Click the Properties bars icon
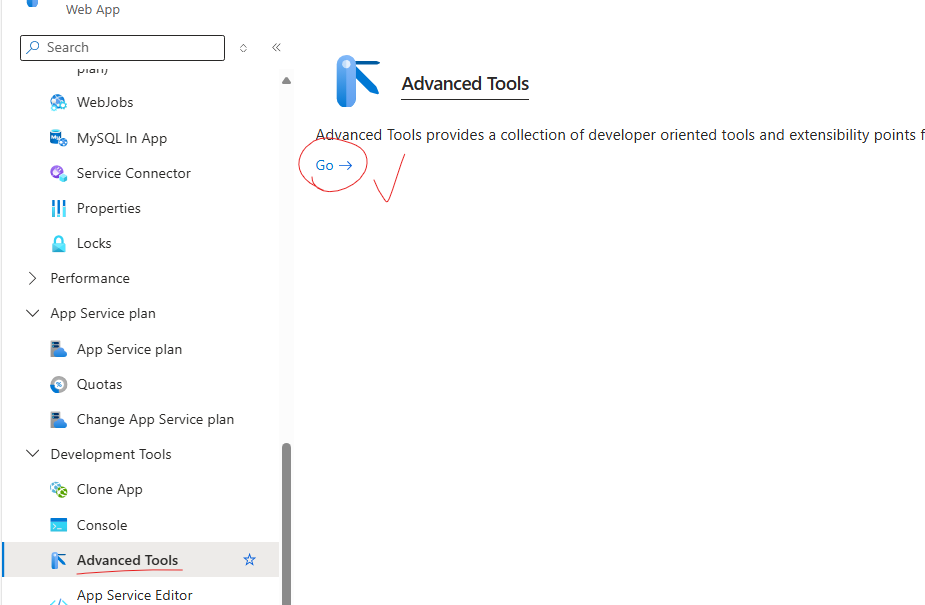925x605 pixels. pos(58,208)
